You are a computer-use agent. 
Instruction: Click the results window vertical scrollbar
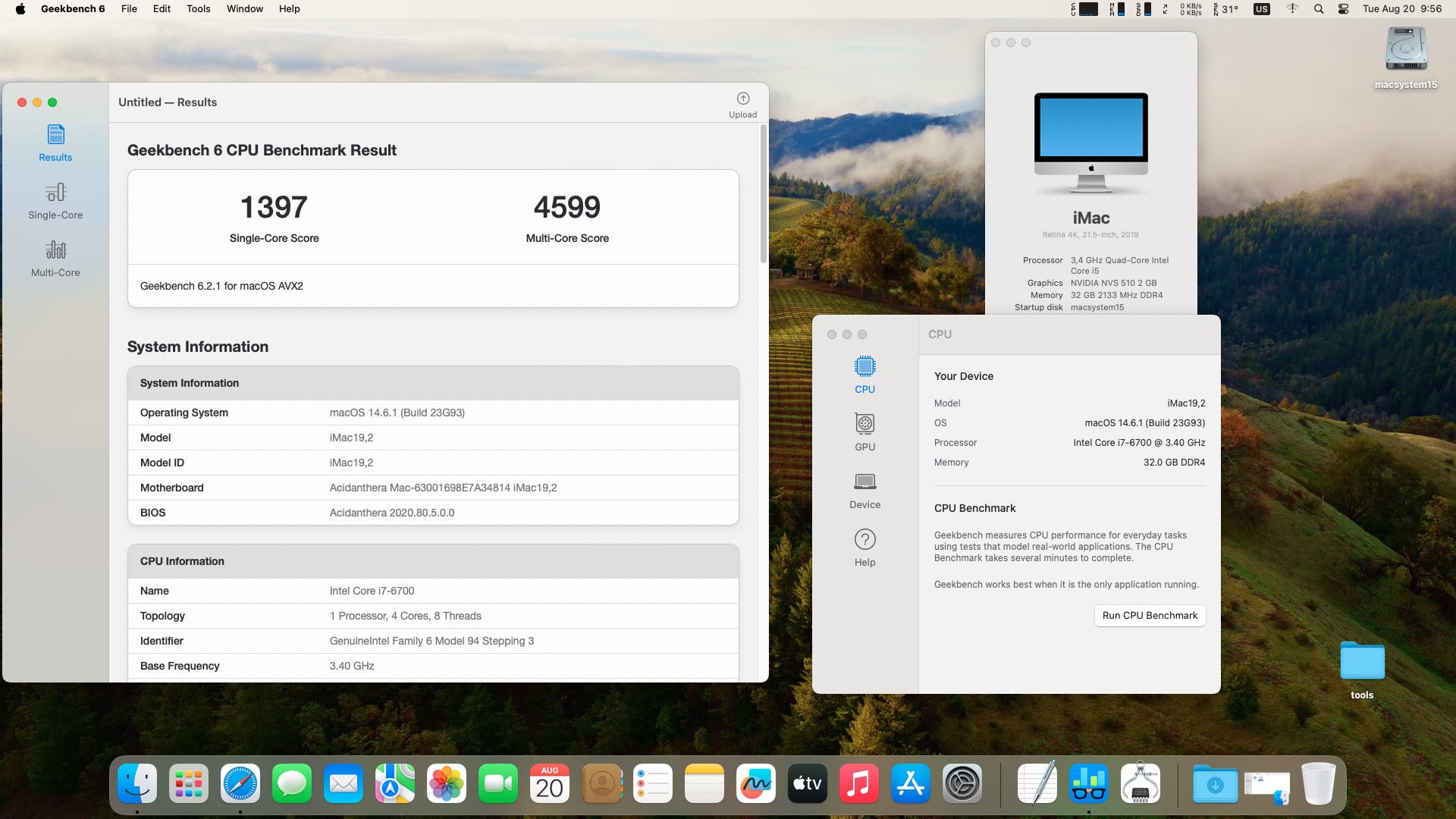click(763, 195)
